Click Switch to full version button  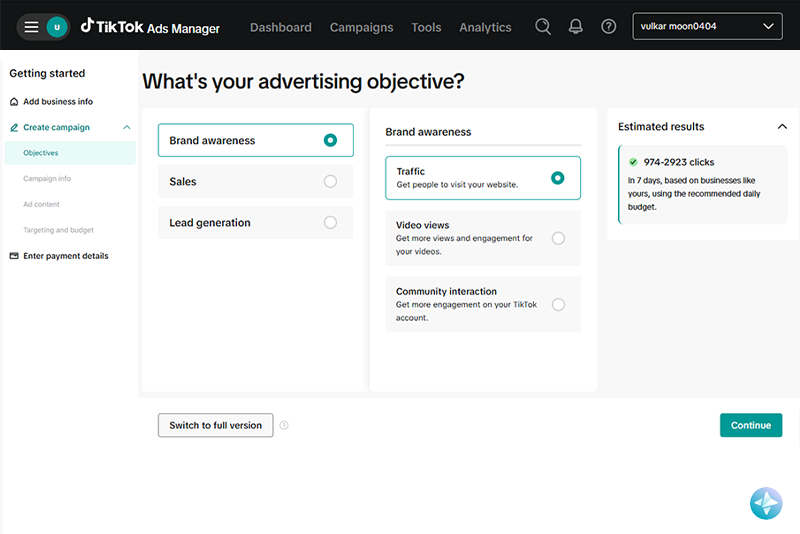[x=215, y=425]
